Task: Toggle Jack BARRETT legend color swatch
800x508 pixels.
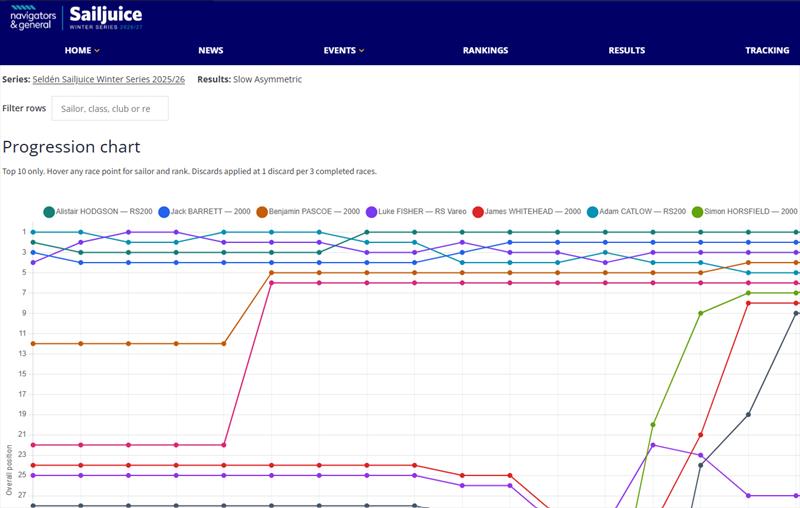Action: click(164, 212)
